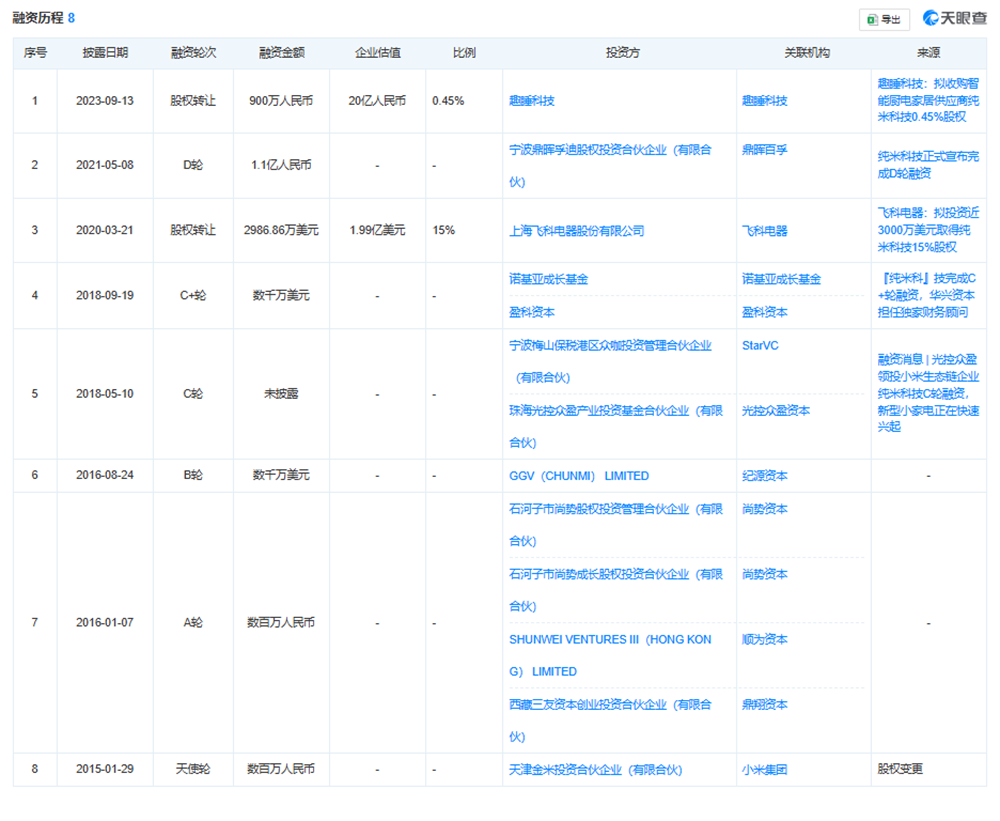Open investor GGV (CHUNMI) LIMITED
Screen dimensions: 1000x821
[578, 476]
